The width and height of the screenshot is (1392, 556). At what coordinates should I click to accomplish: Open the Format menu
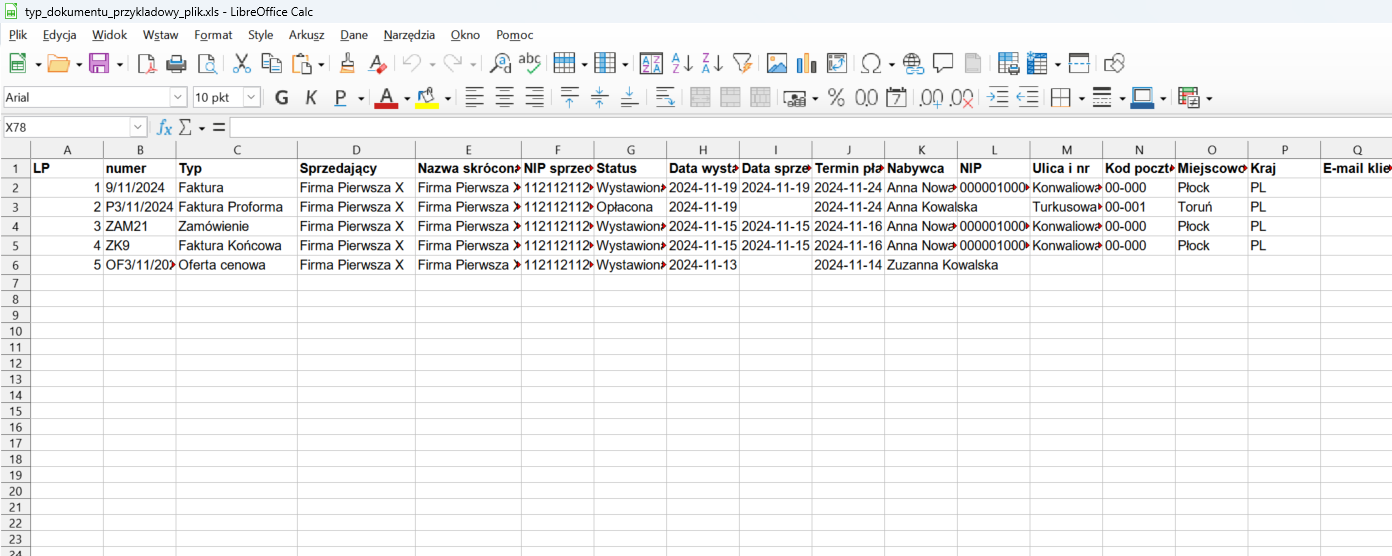point(213,35)
